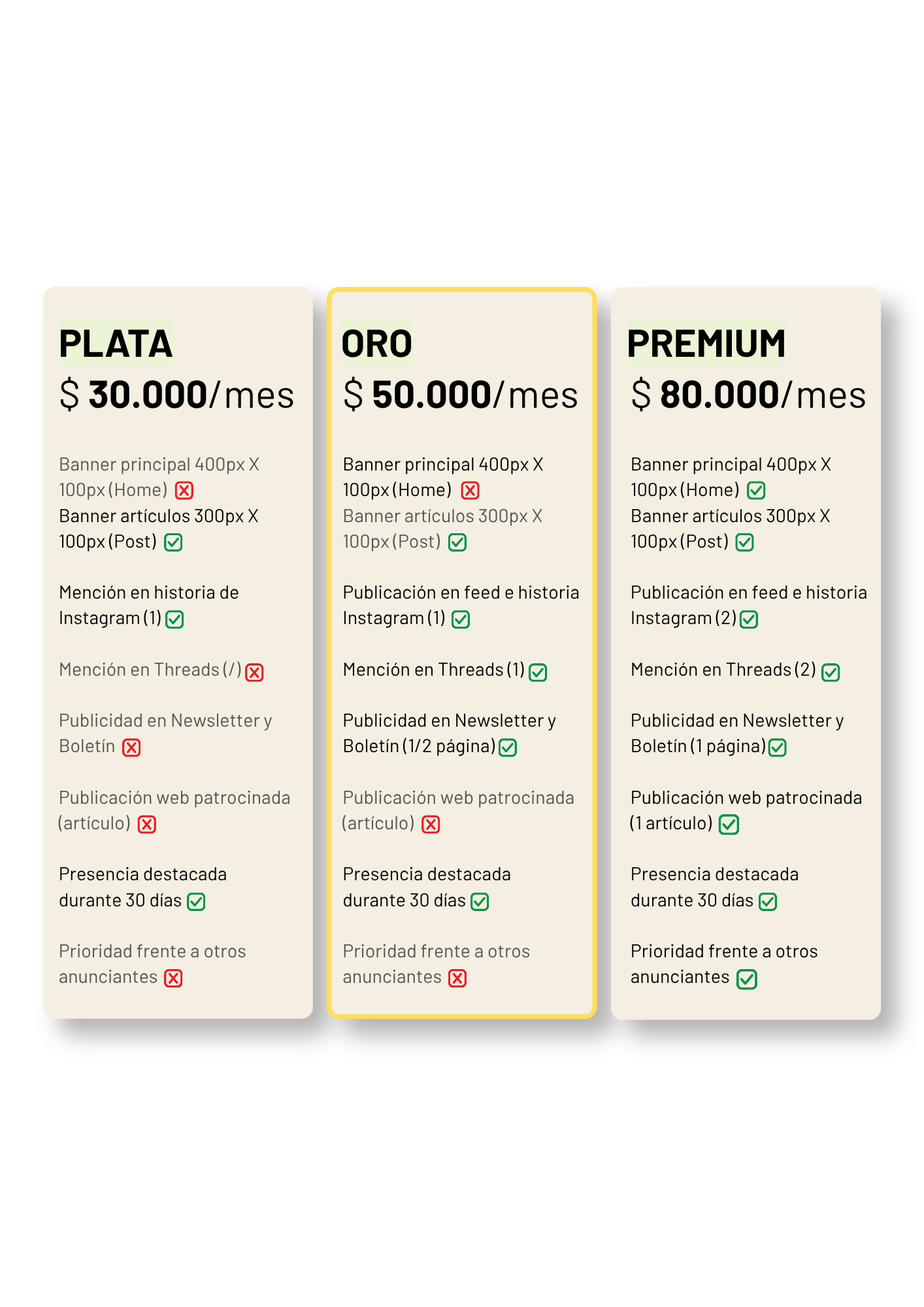This screenshot has height=1307, width=924.
Task: Click red X beside Plata Newsletter y Boletín
Action: tap(131, 748)
